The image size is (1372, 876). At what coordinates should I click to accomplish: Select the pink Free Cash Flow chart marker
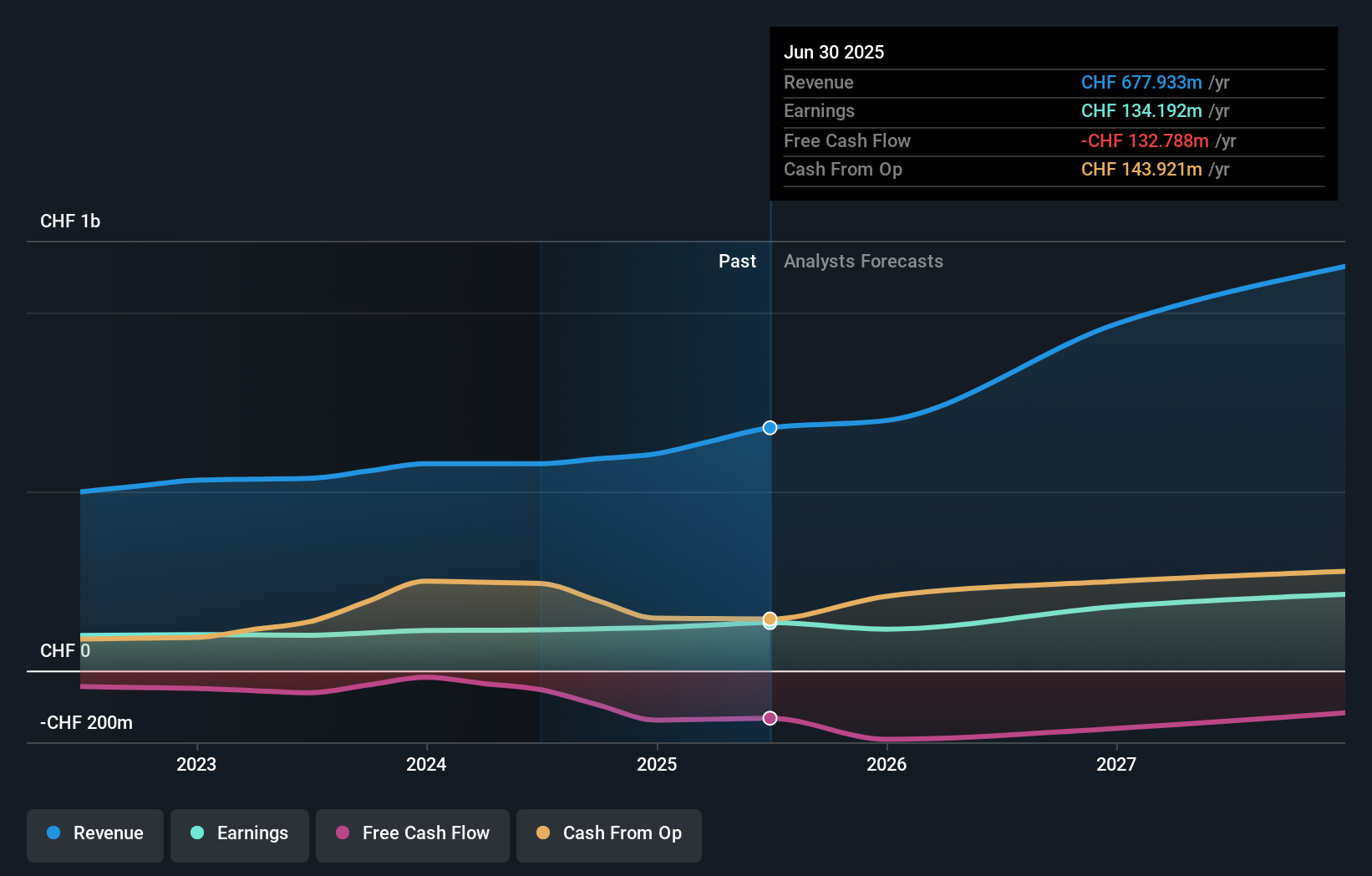point(770,718)
